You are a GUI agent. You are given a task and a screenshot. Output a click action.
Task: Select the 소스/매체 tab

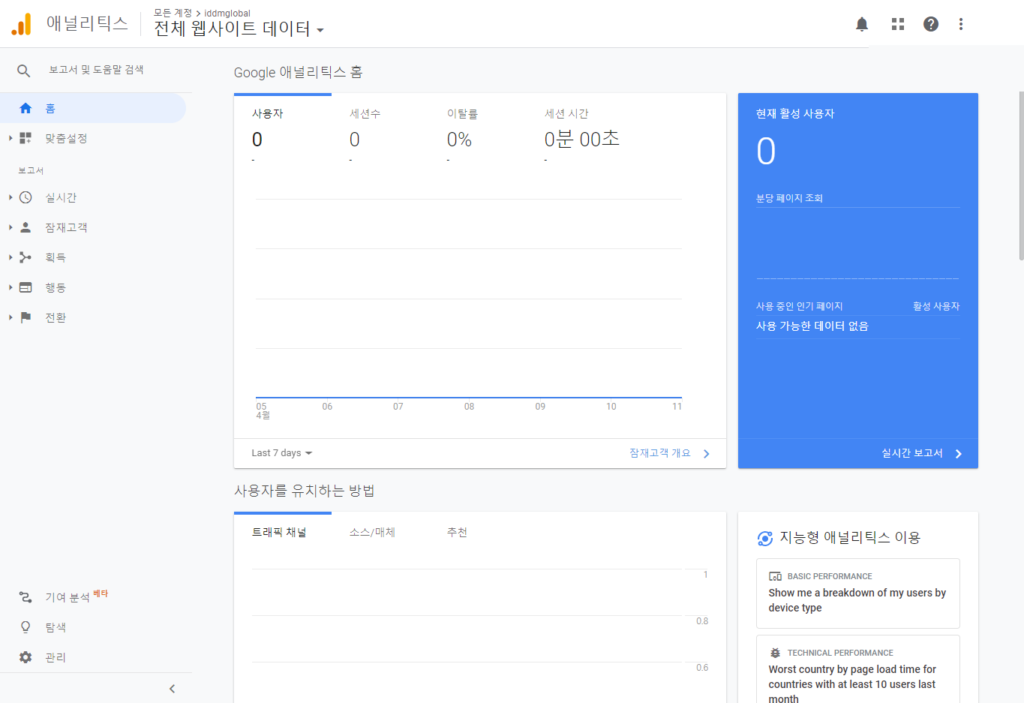coord(372,532)
